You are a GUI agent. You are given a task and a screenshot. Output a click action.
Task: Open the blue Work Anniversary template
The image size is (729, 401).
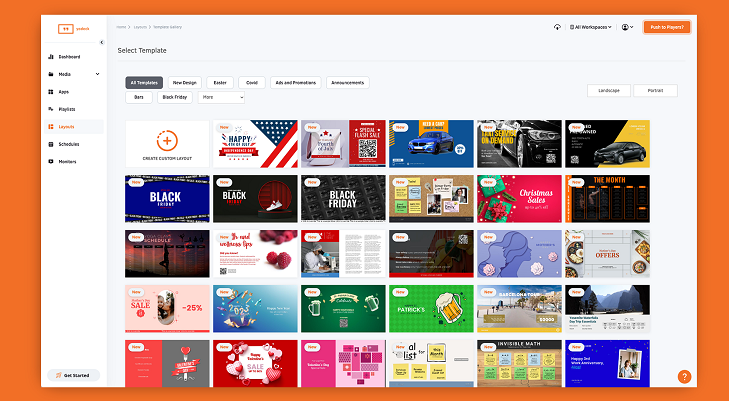[x=607, y=363]
